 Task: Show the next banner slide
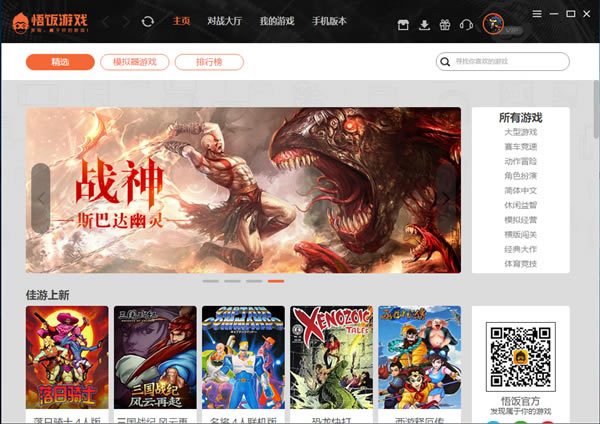(x=446, y=198)
